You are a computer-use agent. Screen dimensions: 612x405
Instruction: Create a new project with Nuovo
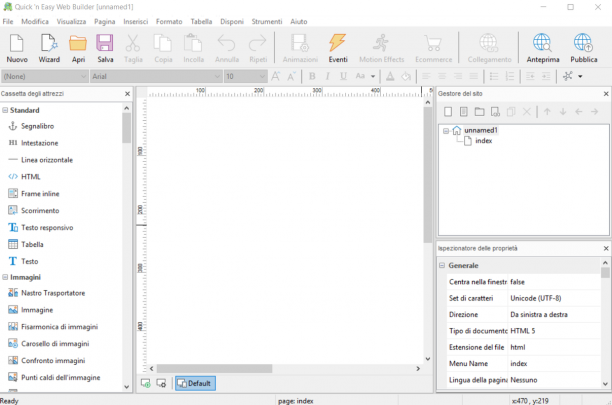(17, 48)
